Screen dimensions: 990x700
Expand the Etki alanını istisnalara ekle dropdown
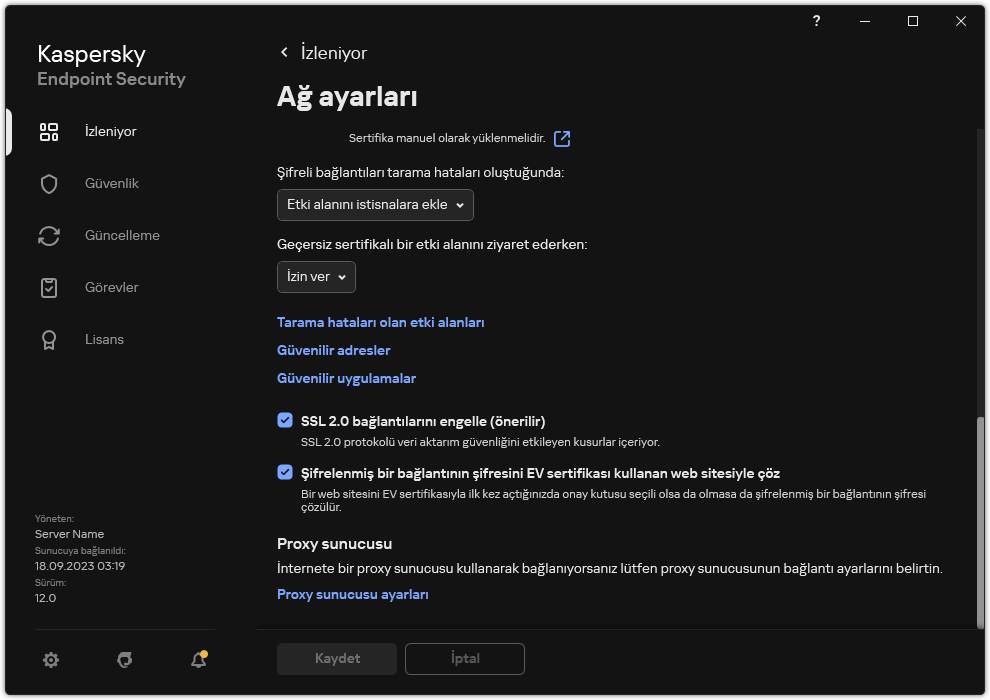(x=375, y=205)
